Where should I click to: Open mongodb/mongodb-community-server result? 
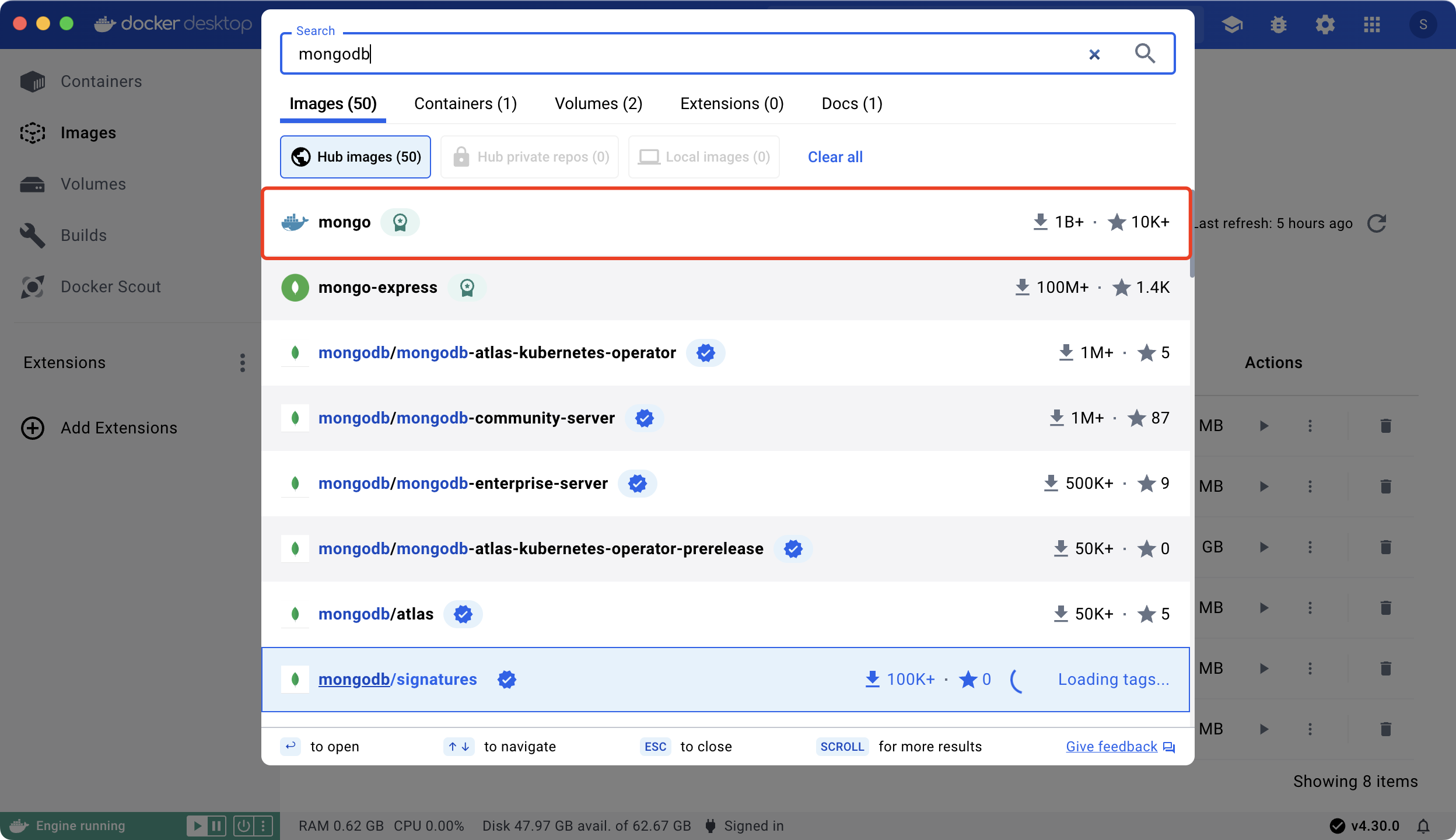click(x=726, y=418)
